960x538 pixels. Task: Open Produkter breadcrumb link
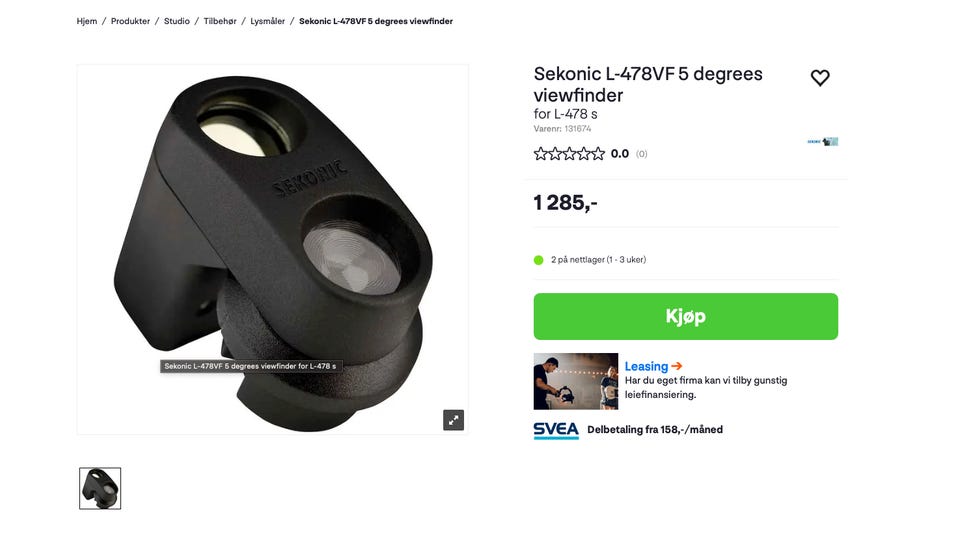[x=130, y=21]
